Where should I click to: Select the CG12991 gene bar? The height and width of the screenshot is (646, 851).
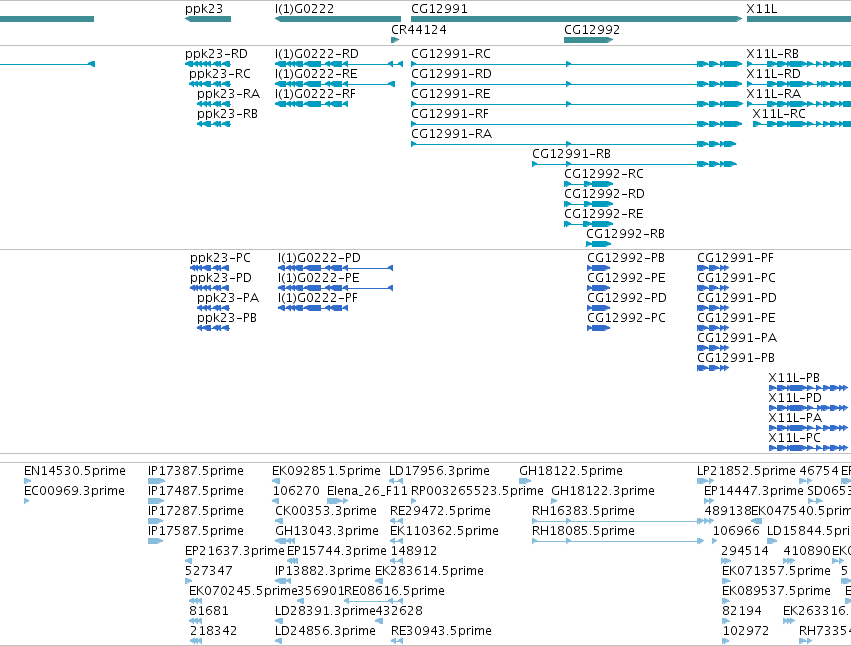576,19
